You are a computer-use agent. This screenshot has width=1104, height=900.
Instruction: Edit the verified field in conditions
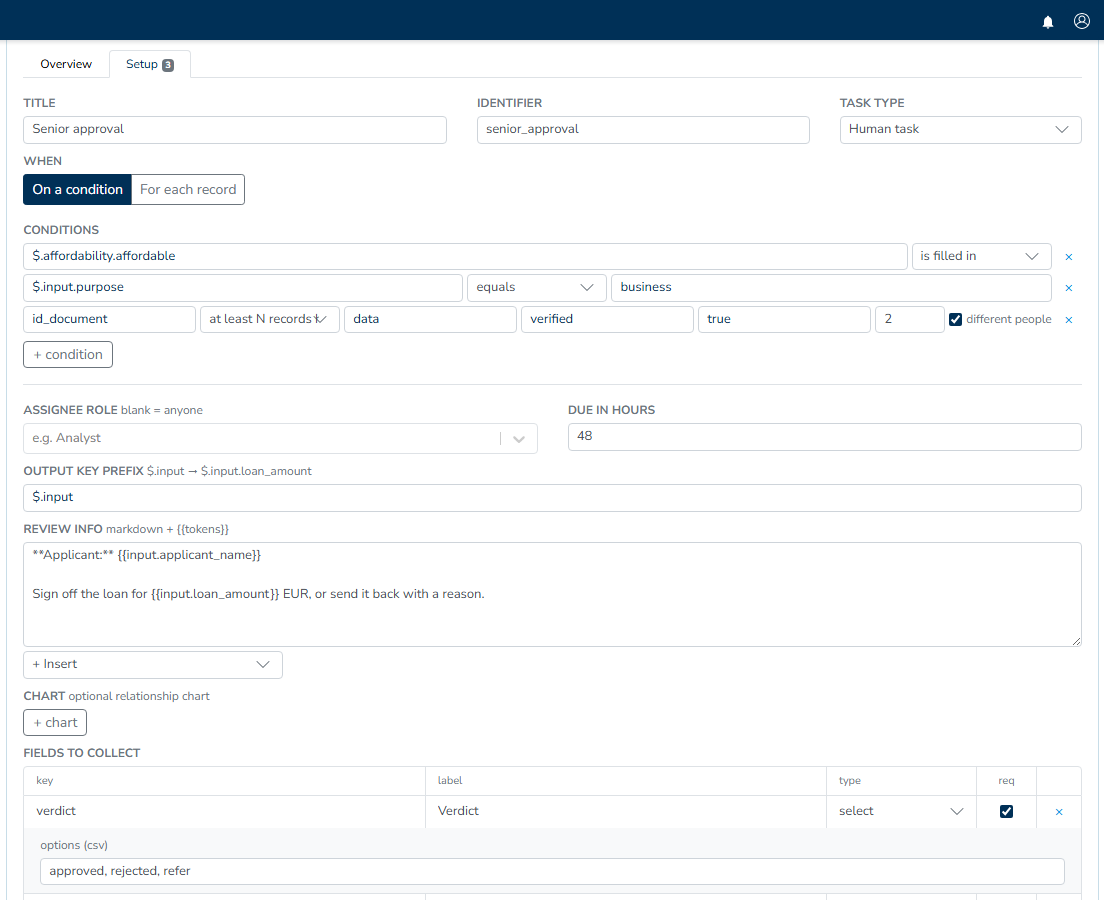pyautogui.click(x=607, y=319)
